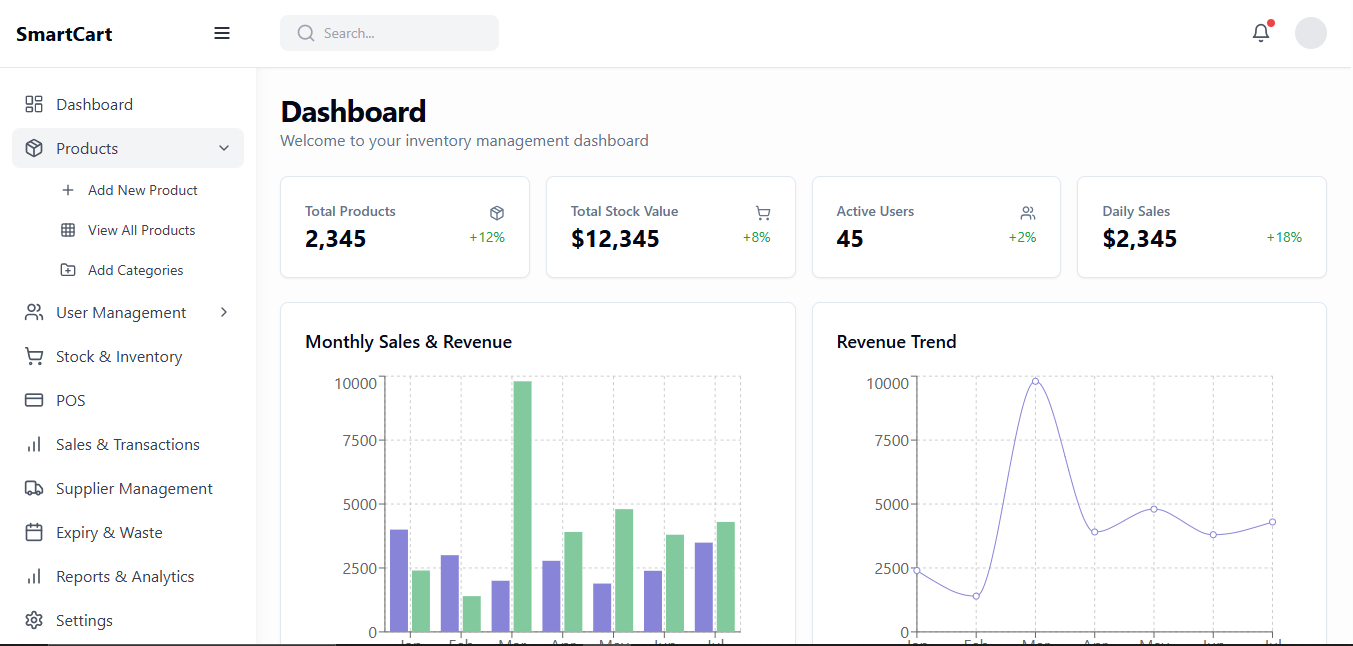The width and height of the screenshot is (1353, 646).
Task: Click the Stock & Inventory cart icon
Action: [x=34, y=357]
